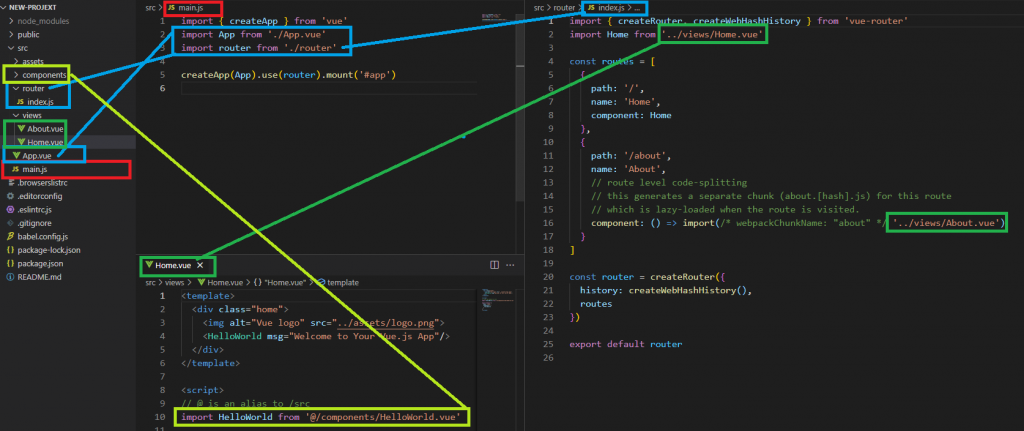Click the '<div class="home">' line
Viewport: 1024px width, 431px height.
240,309
